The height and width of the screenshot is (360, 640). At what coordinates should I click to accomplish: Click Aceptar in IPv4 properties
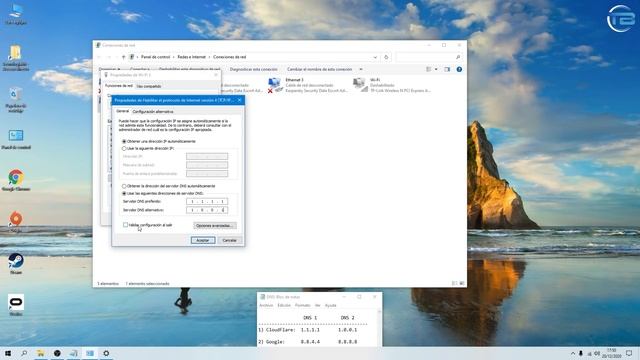click(x=203, y=240)
